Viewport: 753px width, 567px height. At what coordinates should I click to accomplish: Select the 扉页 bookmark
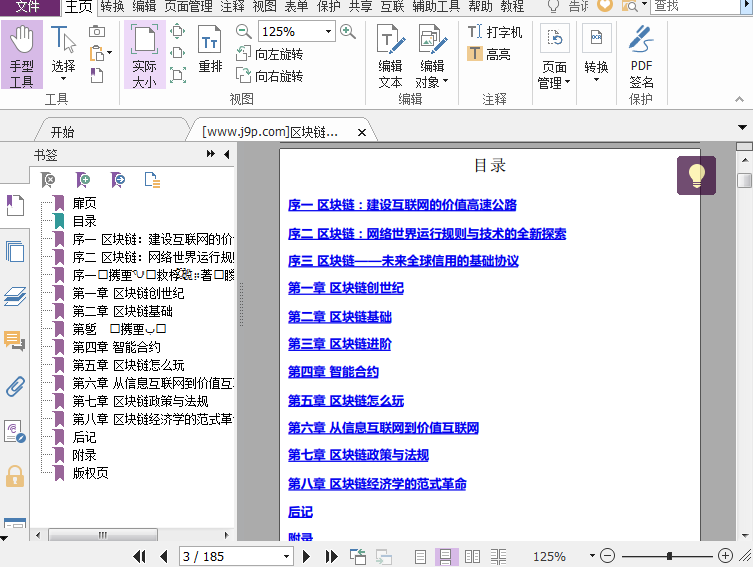click(84, 203)
